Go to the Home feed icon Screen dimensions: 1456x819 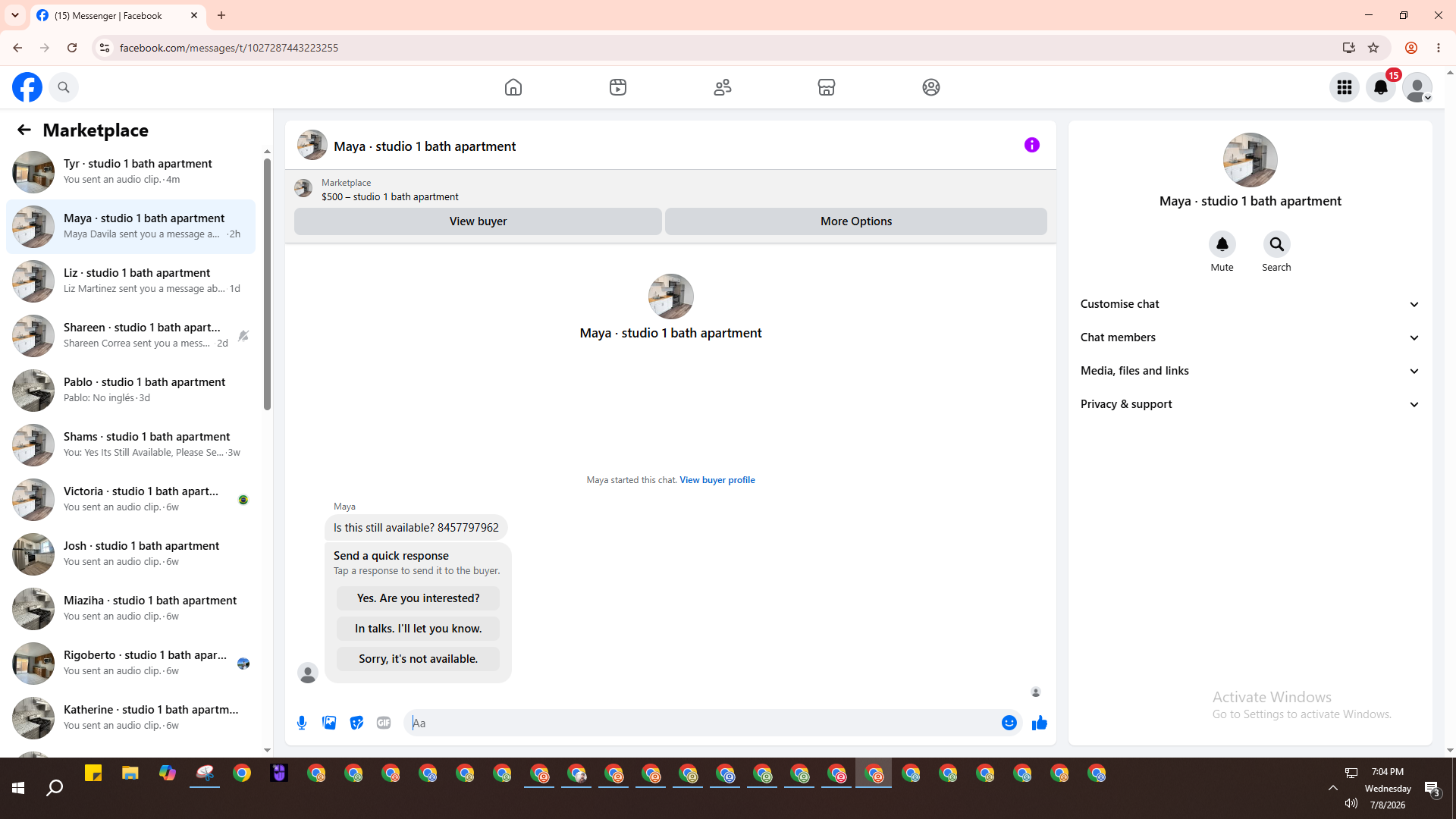(513, 87)
